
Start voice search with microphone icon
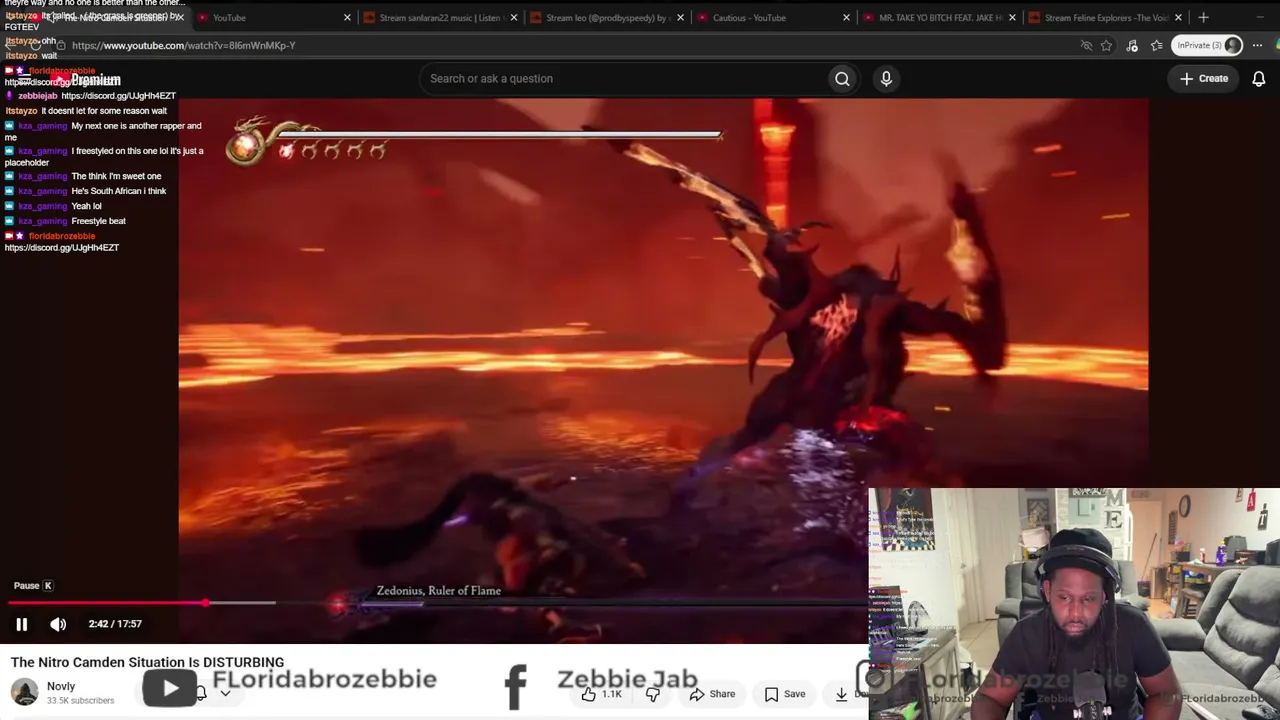point(886,79)
